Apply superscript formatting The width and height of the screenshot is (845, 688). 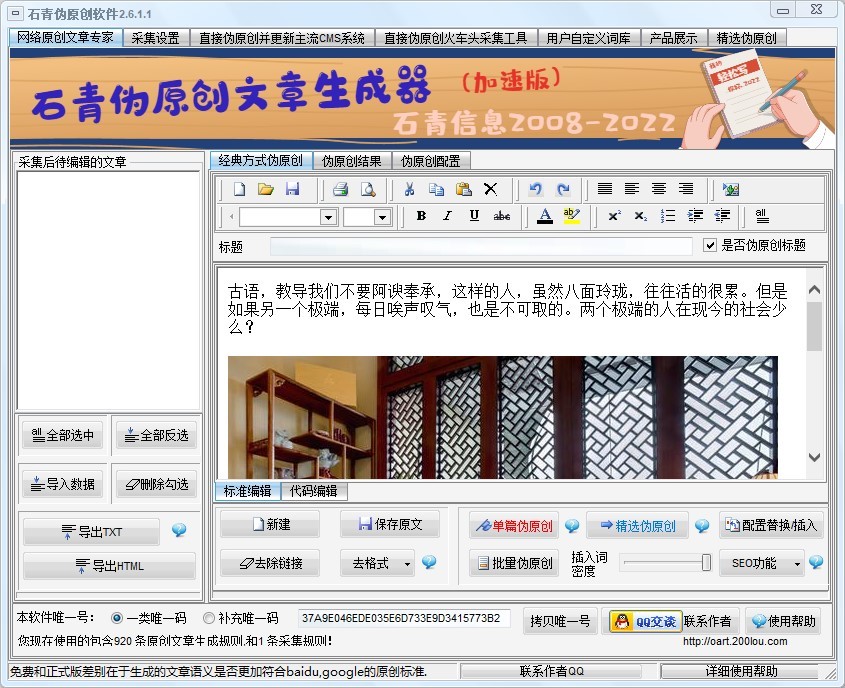pyautogui.click(x=614, y=216)
